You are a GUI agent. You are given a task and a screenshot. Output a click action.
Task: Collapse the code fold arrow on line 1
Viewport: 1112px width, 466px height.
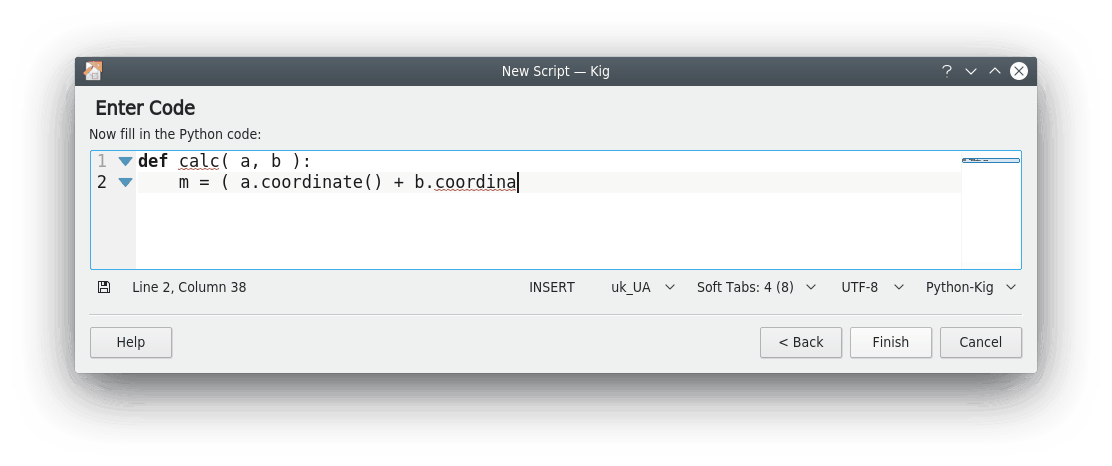[x=125, y=161]
